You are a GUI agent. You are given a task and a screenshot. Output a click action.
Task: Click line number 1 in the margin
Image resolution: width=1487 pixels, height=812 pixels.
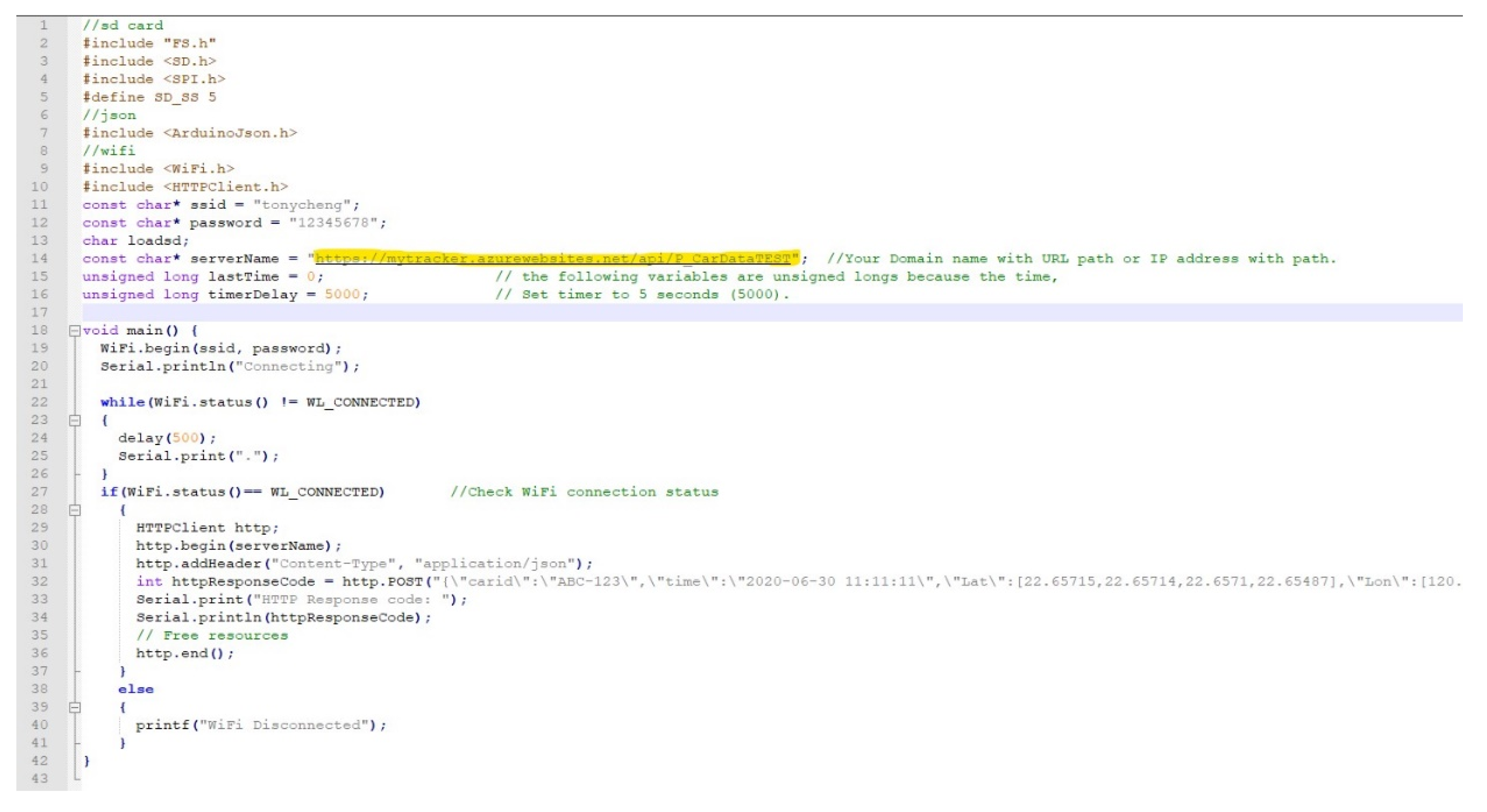44,25
